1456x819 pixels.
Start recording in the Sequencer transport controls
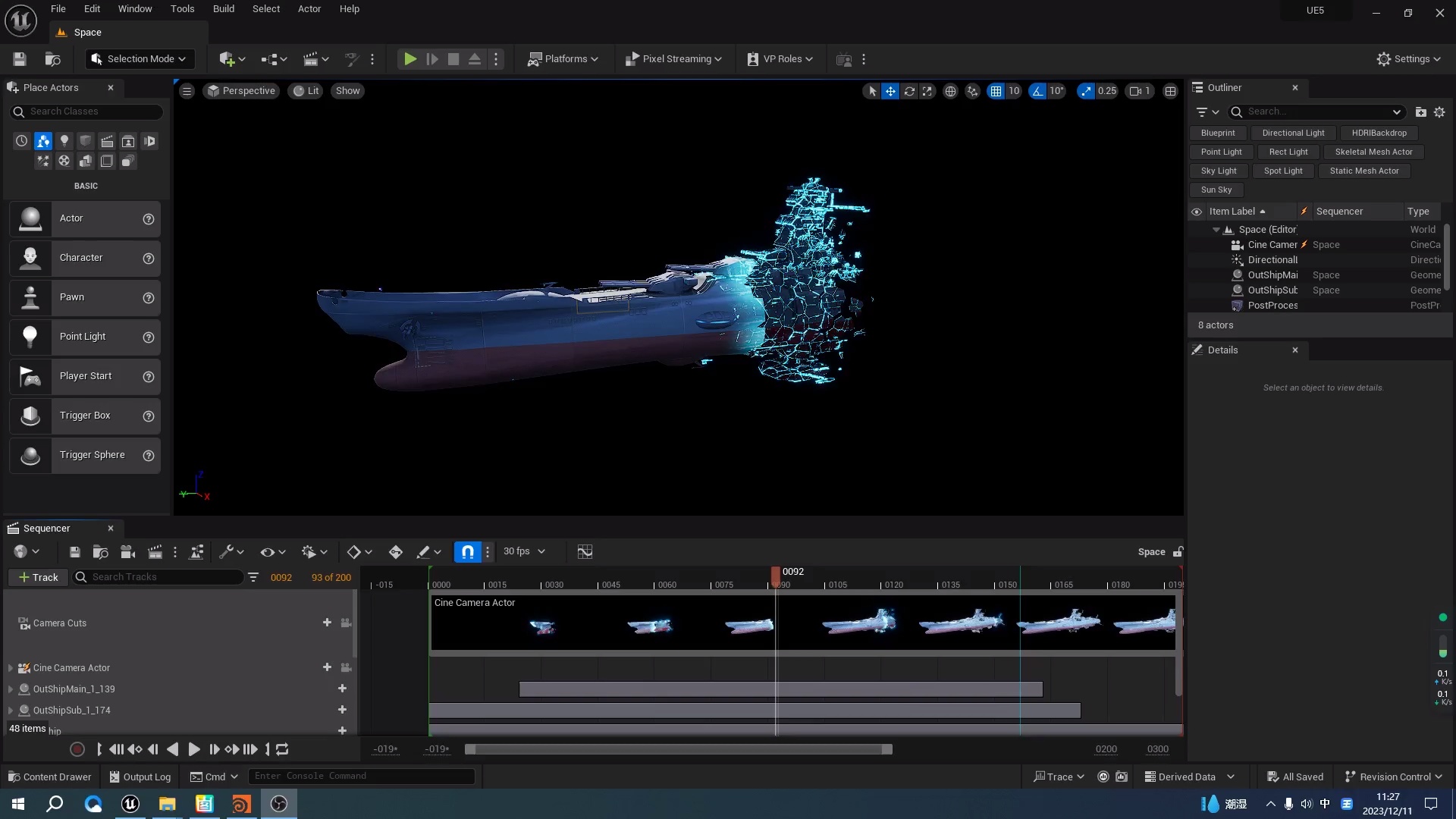[77, 749]
